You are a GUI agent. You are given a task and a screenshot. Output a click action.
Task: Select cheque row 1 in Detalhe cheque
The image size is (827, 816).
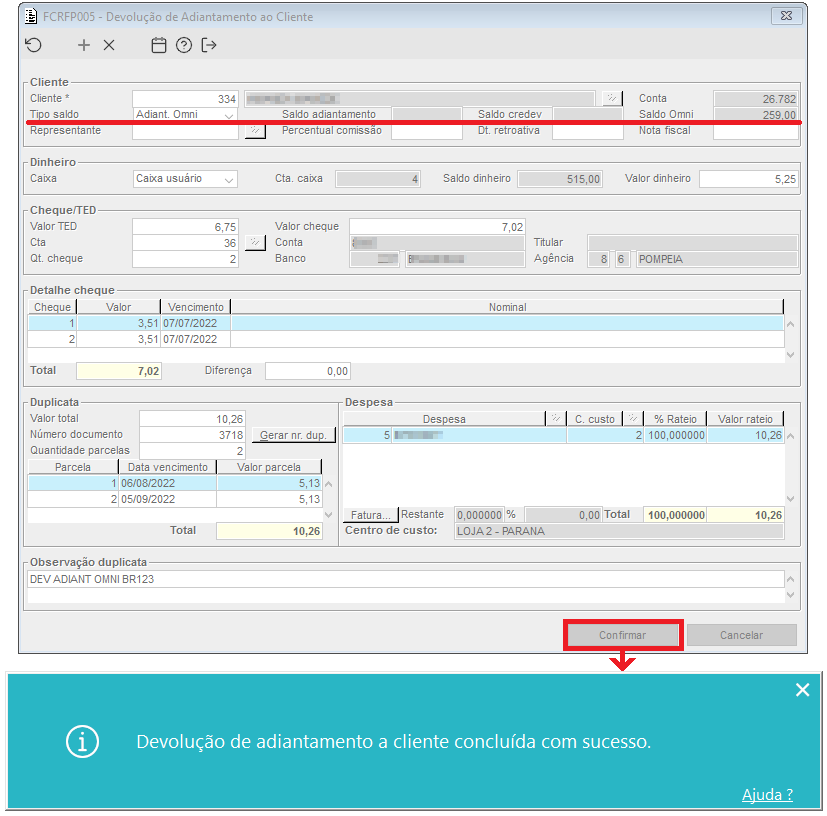point(406,323)
